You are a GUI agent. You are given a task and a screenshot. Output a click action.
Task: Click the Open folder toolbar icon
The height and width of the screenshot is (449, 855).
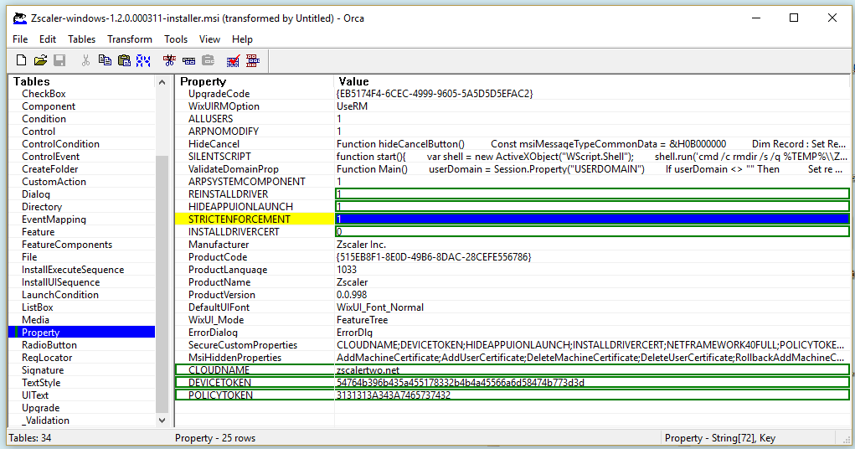[40, 61]
